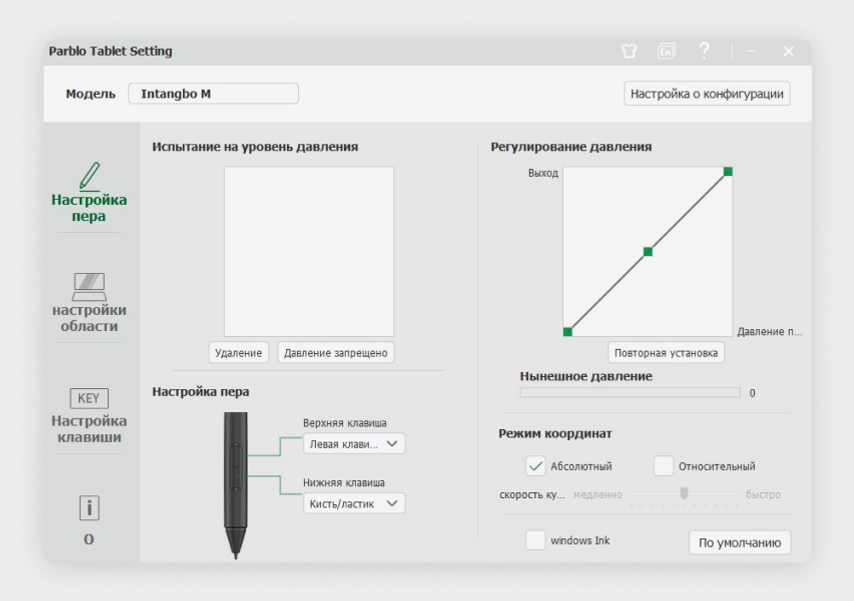Switch to настройки области tab label

(89, 318)
